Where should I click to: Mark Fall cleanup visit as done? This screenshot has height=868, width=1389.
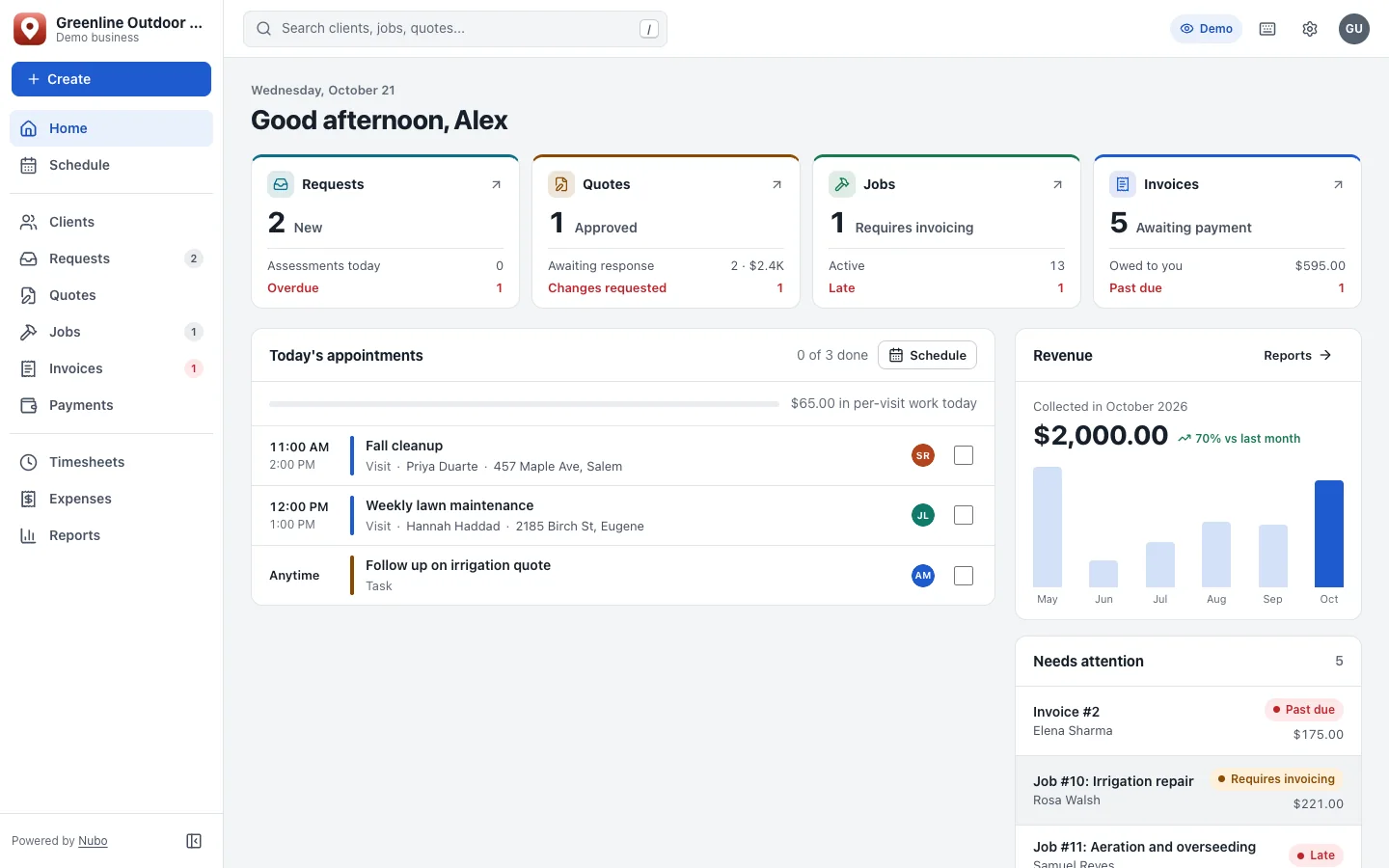pos(964,455)
